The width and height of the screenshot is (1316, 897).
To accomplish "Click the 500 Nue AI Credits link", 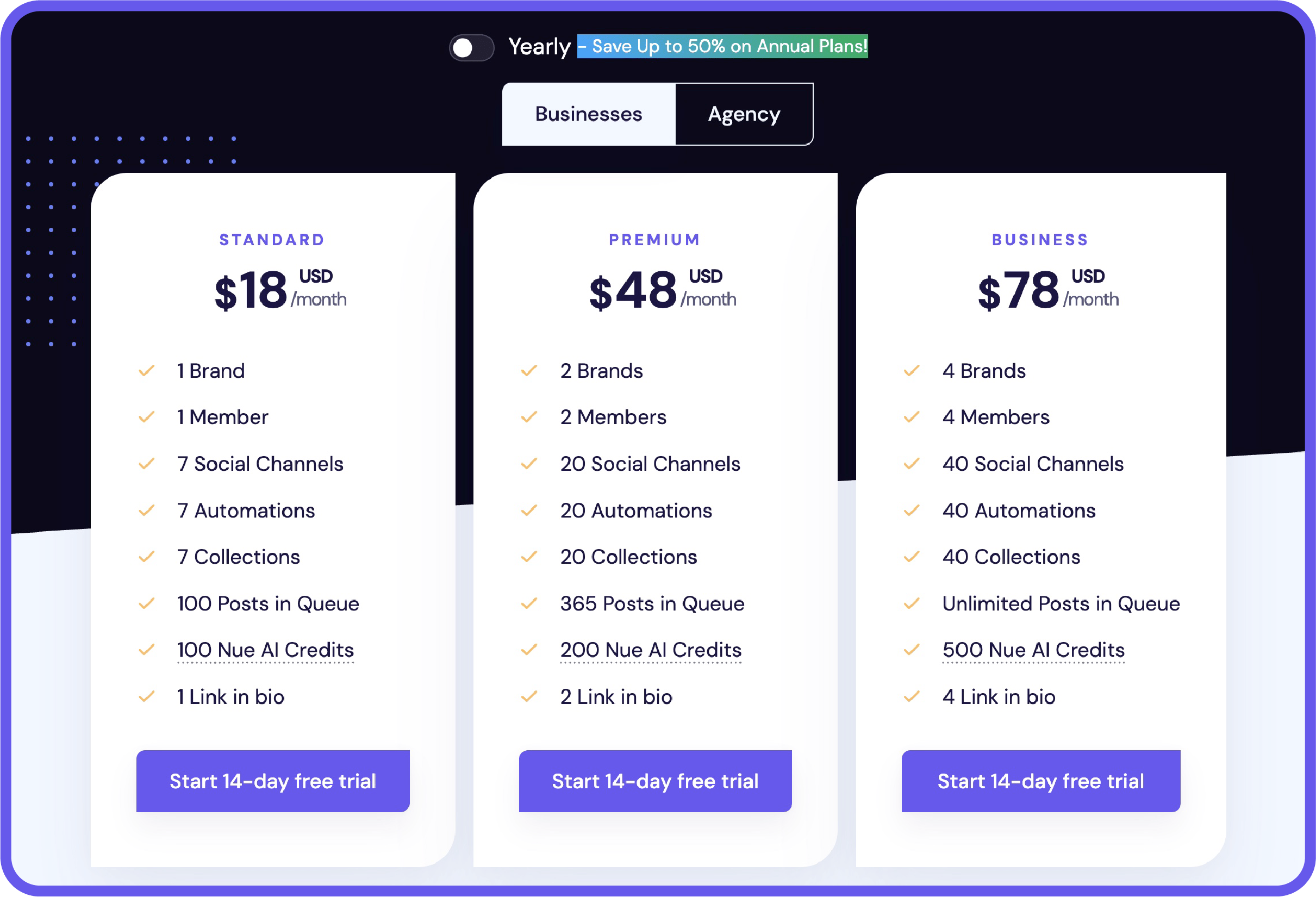I will (x=1033, y=650).
